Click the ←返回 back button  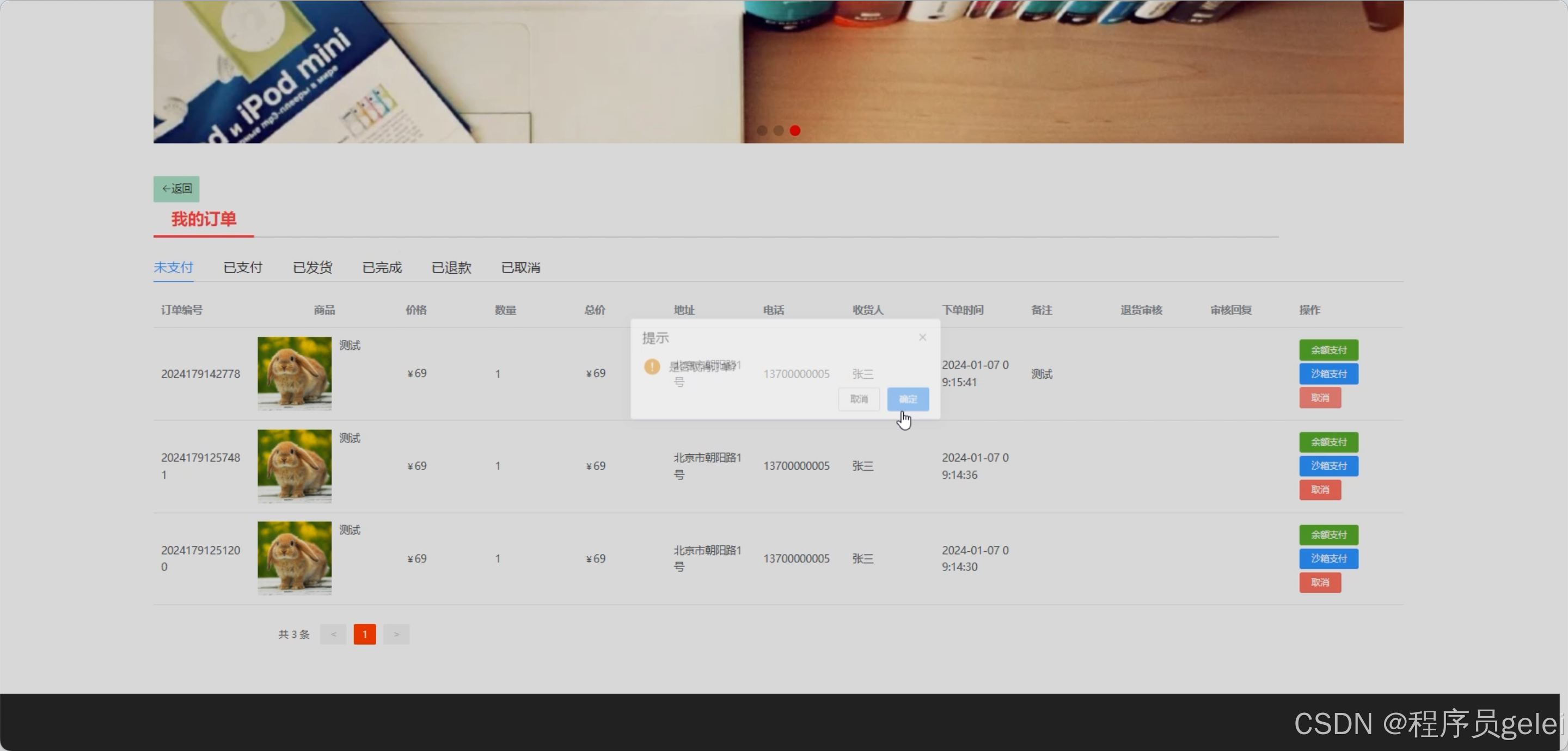point(176,189)
